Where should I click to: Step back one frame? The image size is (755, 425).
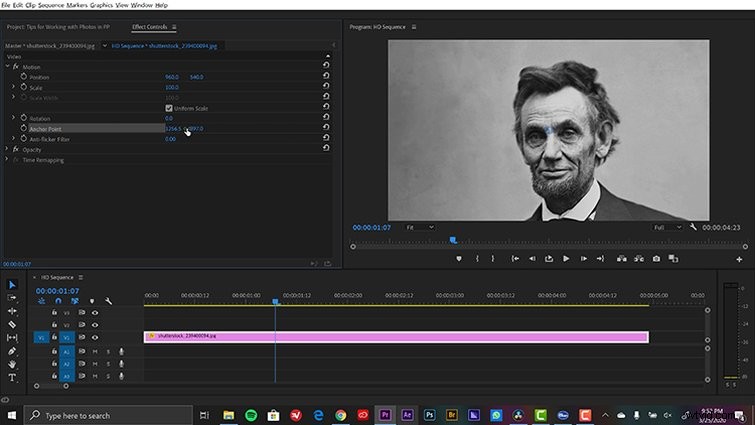[532, 258]
